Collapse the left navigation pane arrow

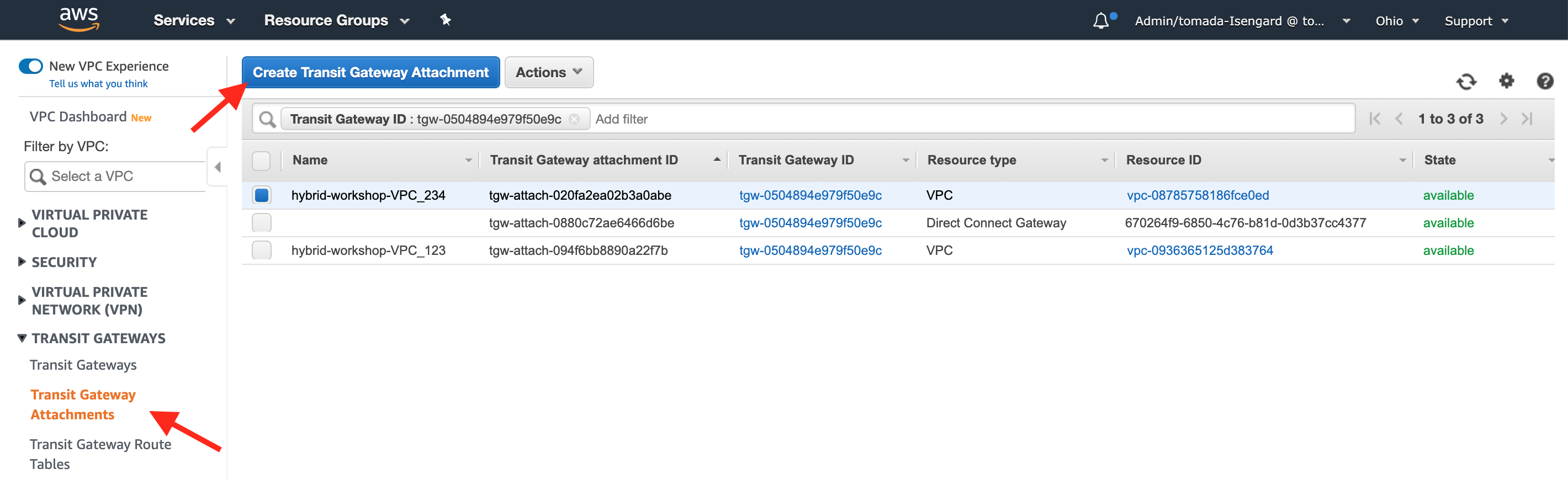(218, 167)
